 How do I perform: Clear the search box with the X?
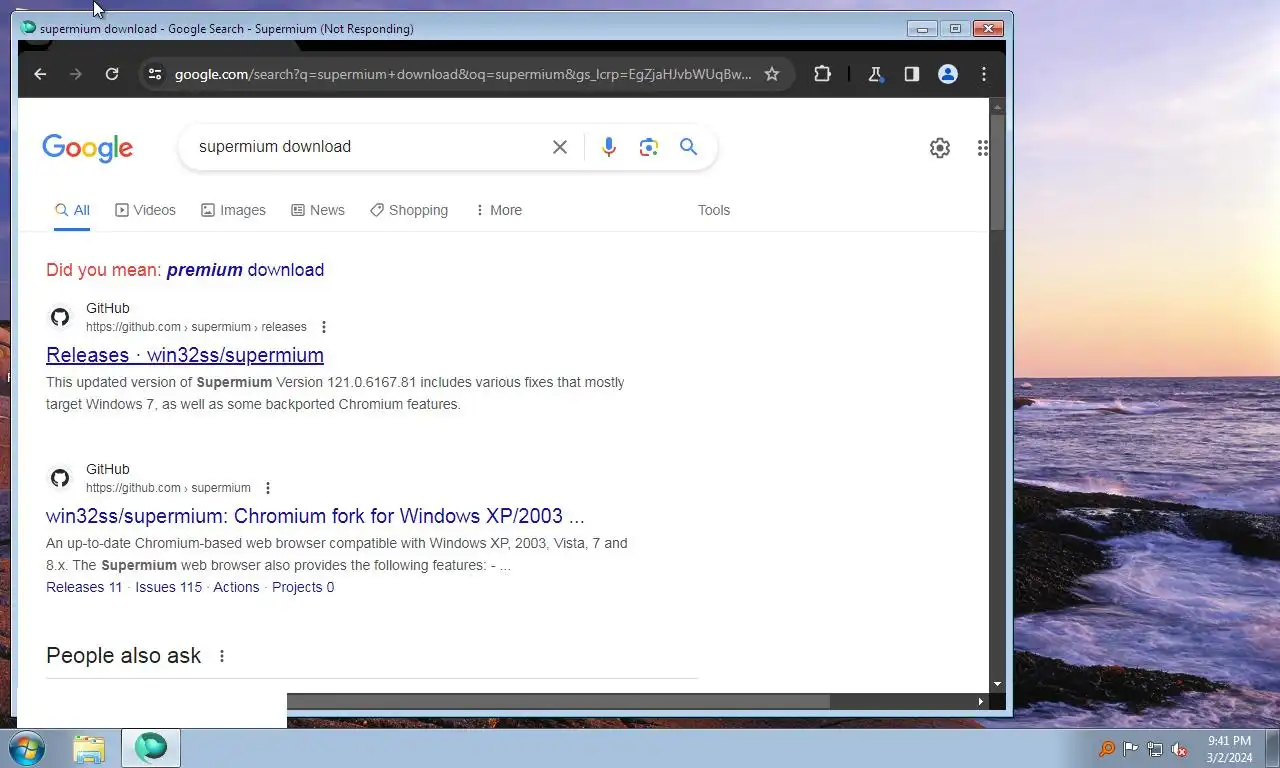(560, 147)
